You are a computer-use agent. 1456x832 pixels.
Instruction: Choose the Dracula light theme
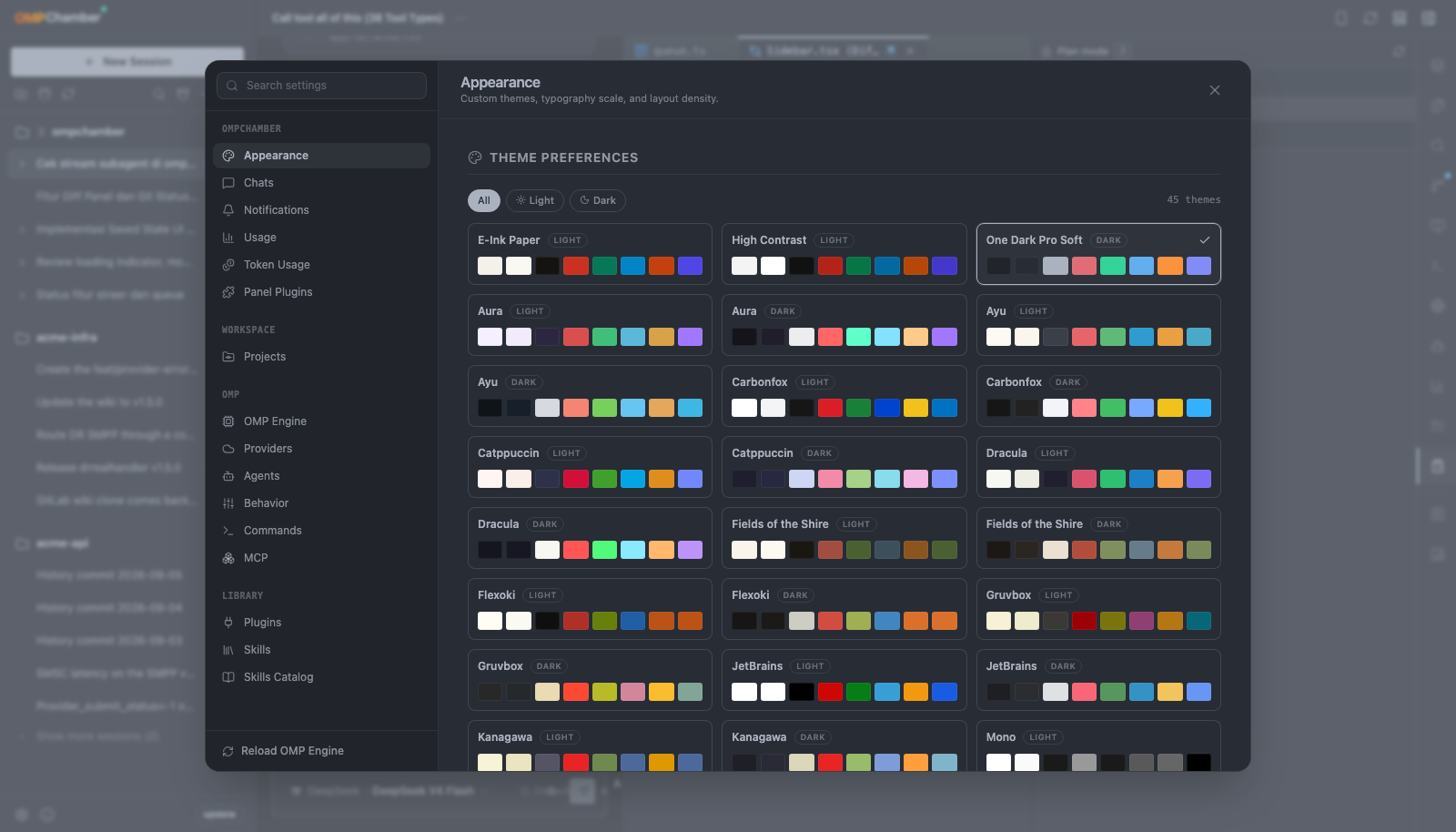coord(1098,467)
